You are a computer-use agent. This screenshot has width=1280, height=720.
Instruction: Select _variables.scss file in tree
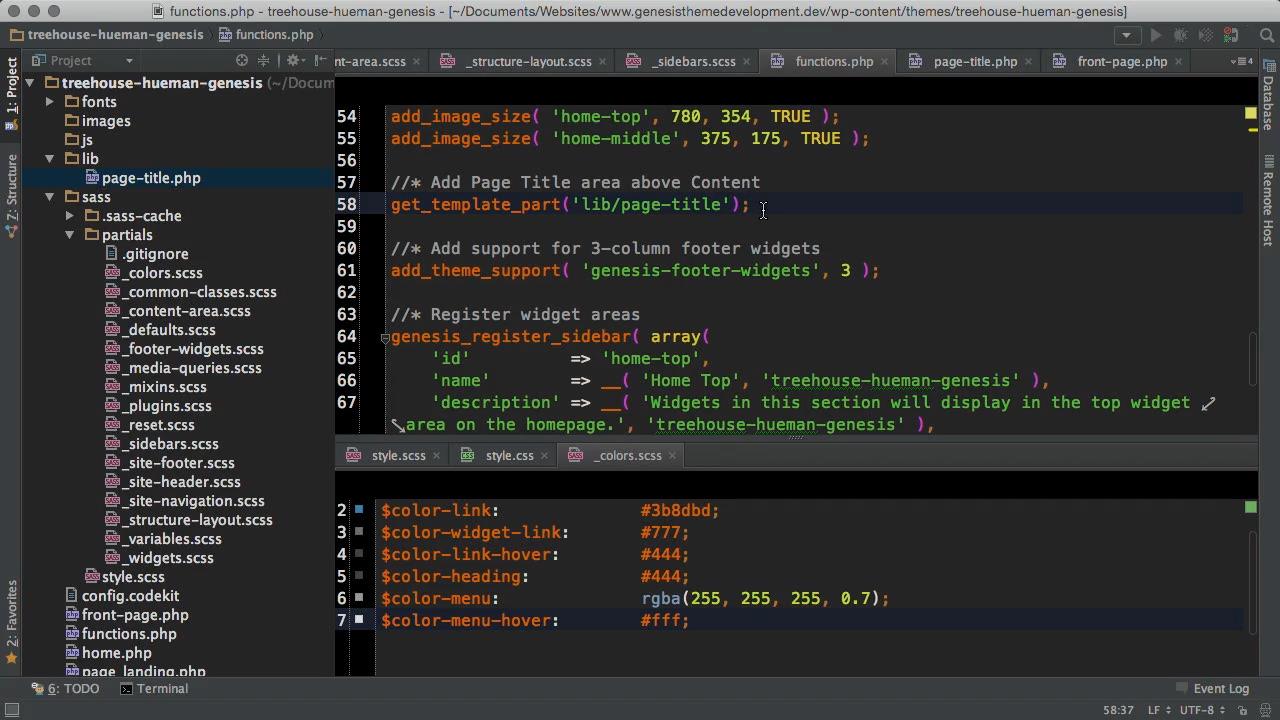(x=162, y=539)
